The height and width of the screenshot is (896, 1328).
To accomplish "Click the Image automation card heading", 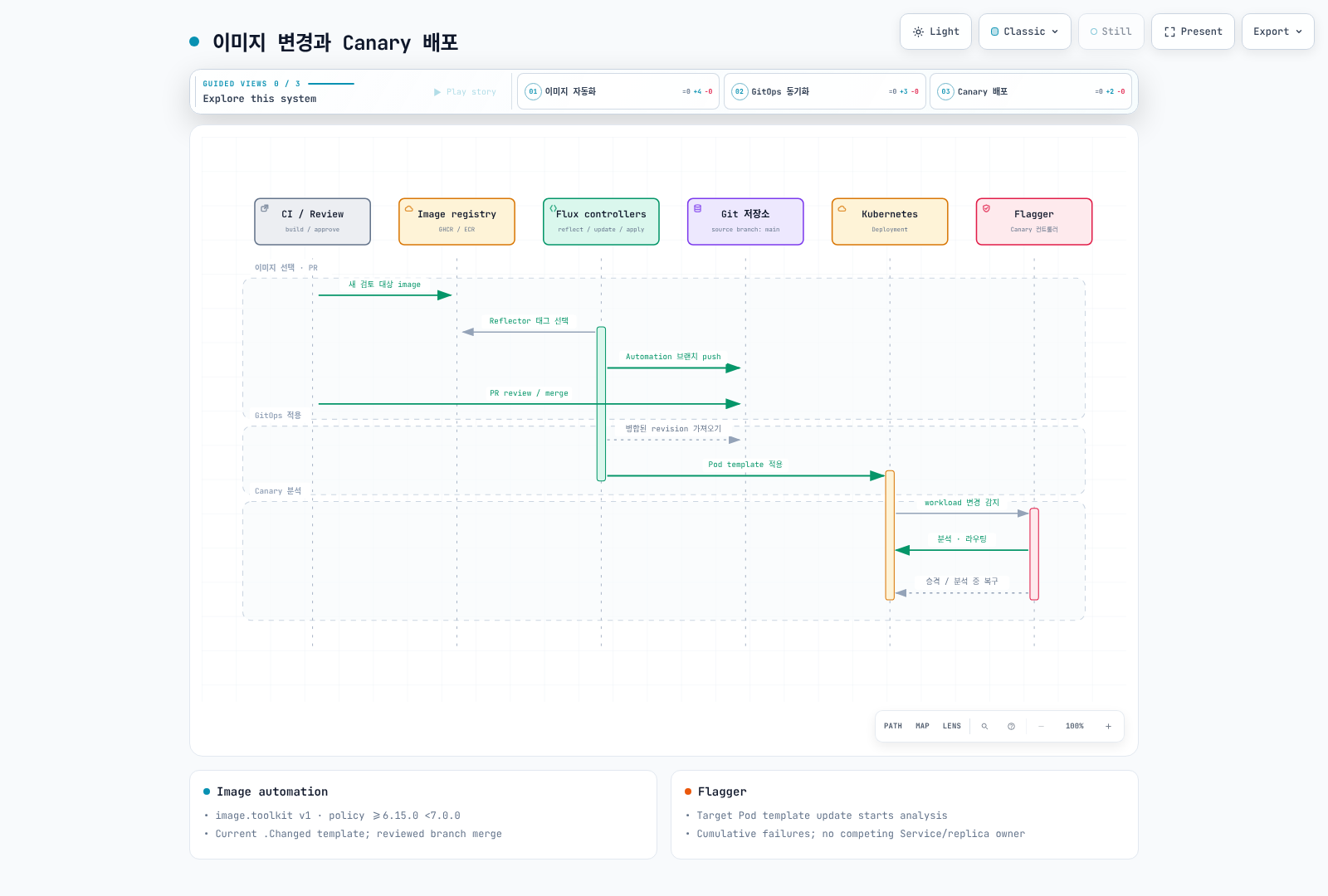I will point(272,791).
